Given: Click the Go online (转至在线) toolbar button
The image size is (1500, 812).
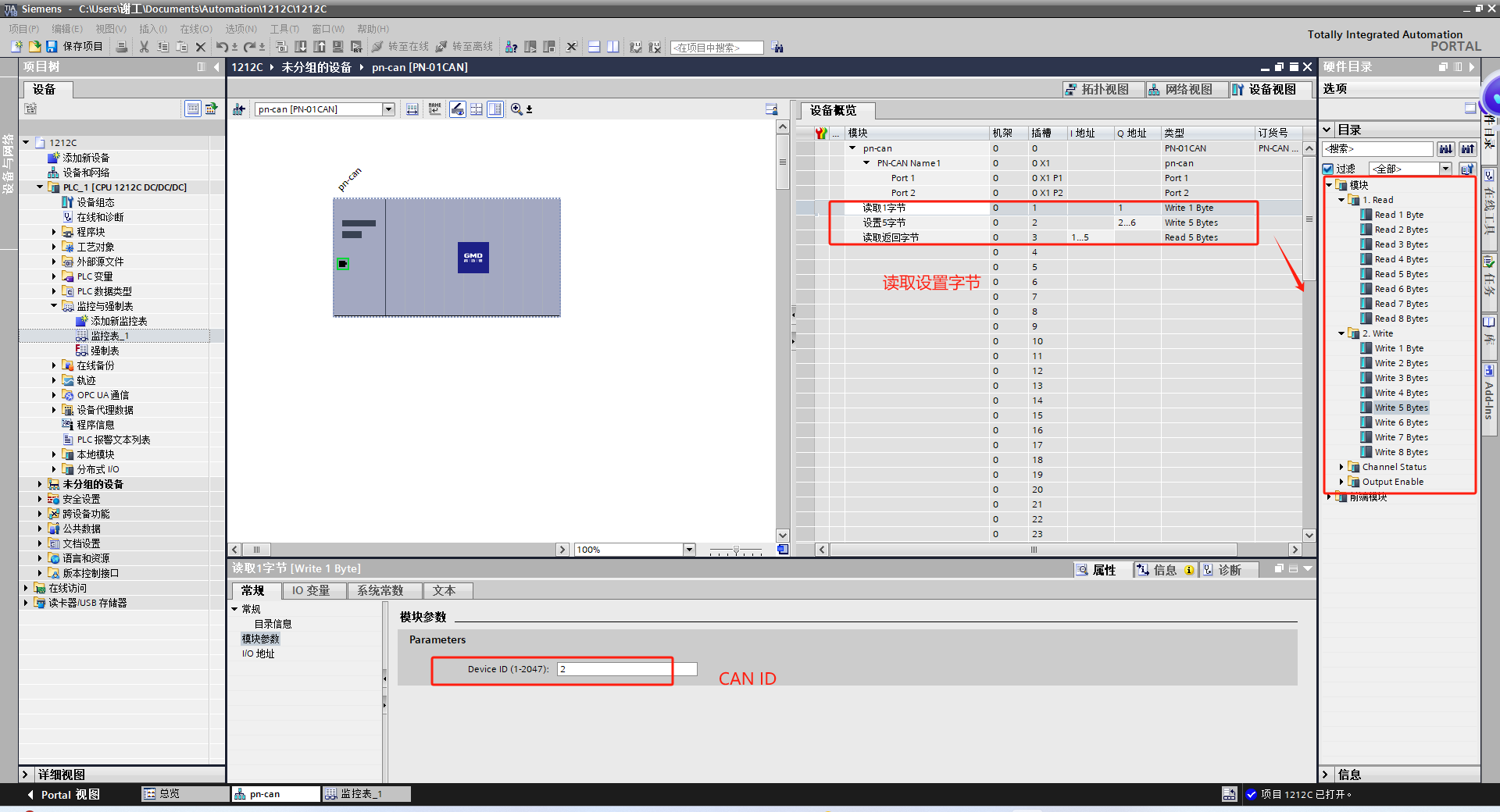Looking at the screenshot, I should tap(401, 47).
